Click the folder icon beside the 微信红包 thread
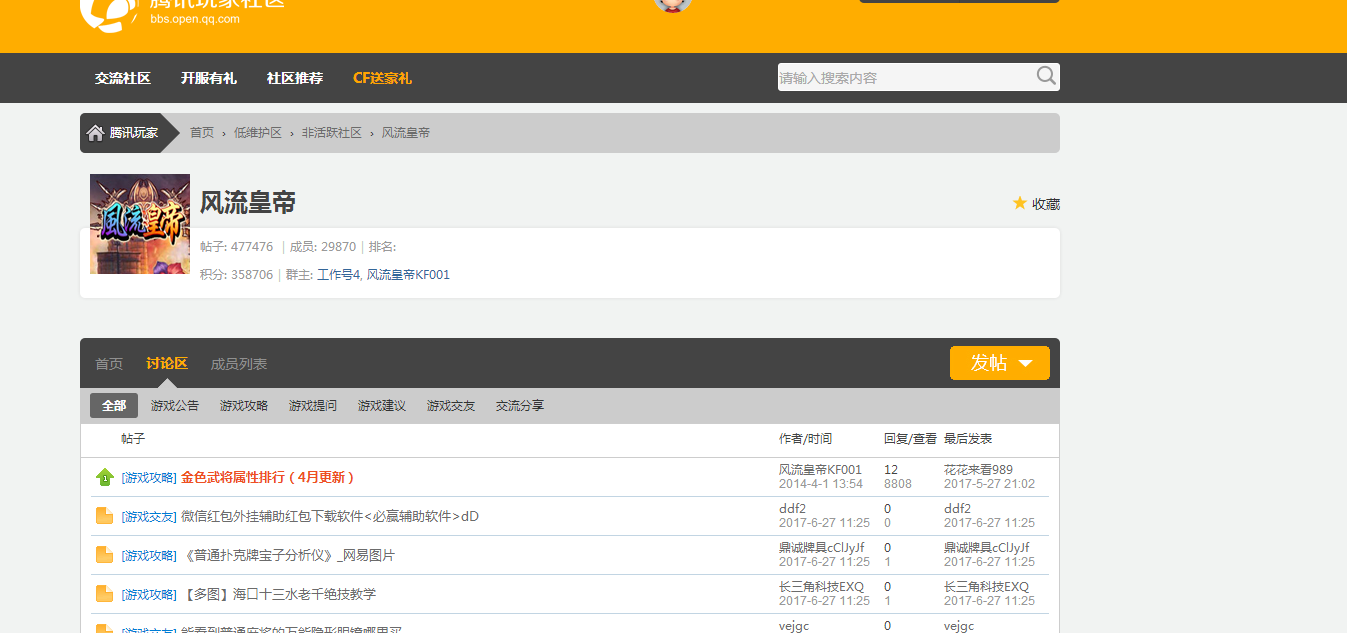 [105, 515]
